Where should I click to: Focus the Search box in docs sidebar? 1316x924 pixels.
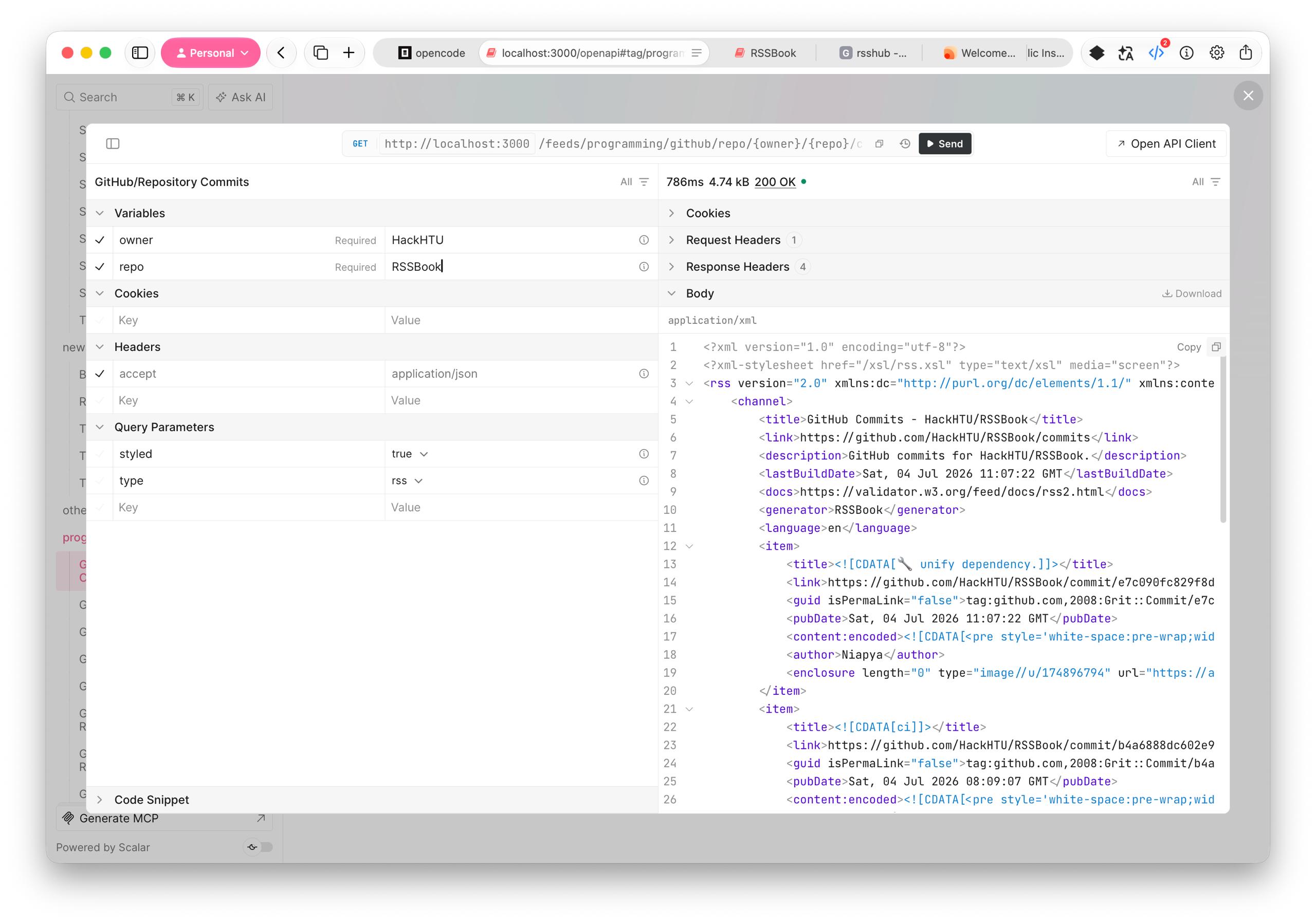point(130,97)
